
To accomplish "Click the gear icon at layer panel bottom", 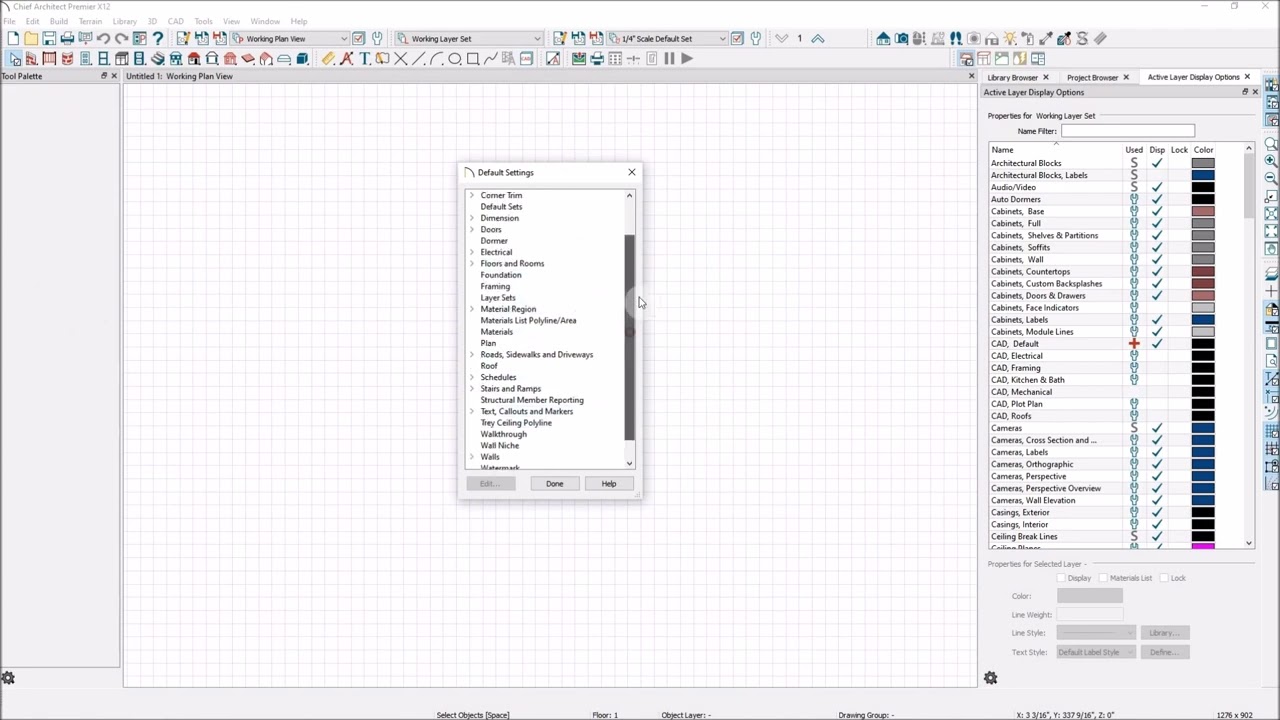I will (990, 678).
